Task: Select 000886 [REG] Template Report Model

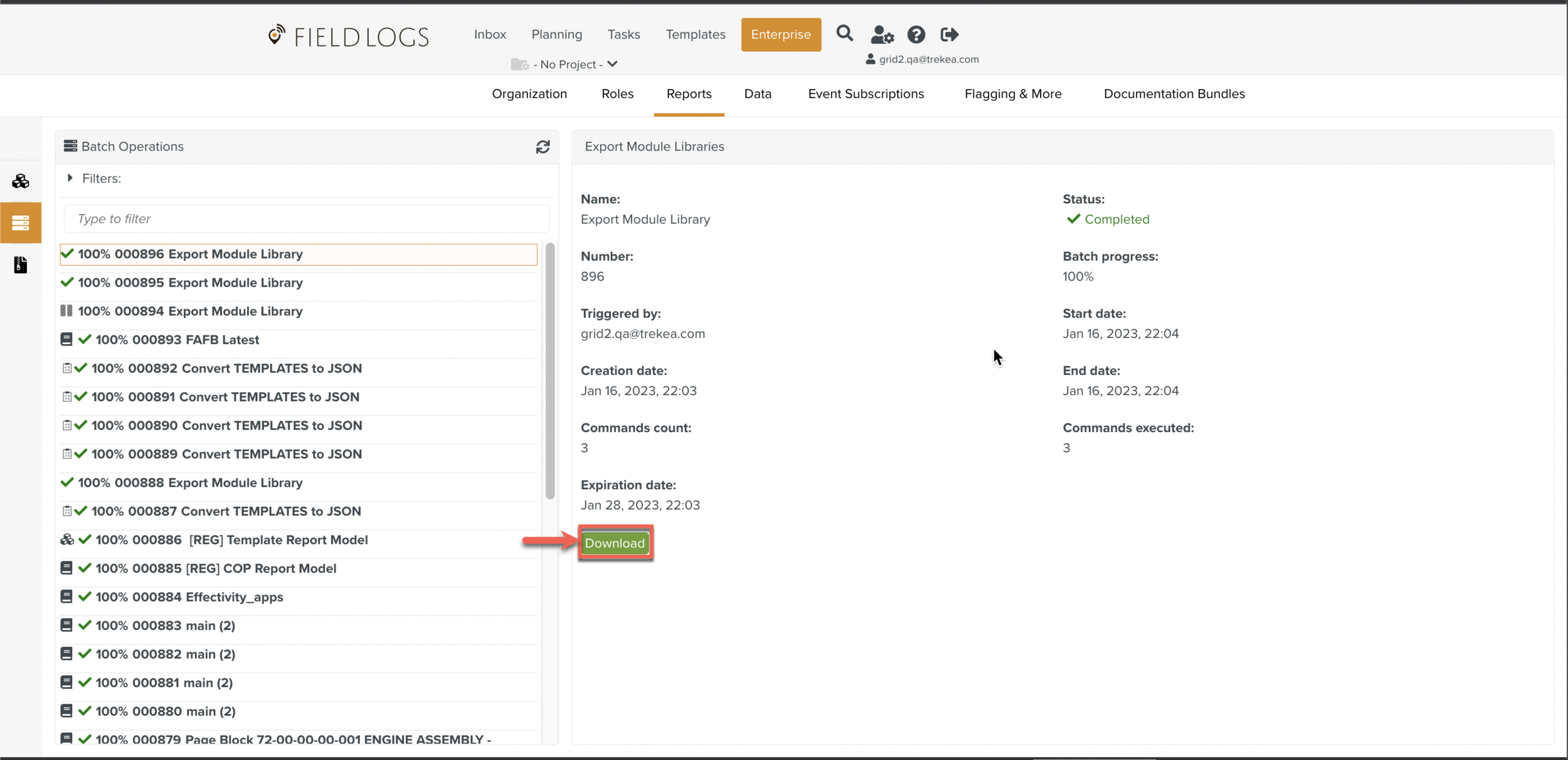Action: [231, 540]
